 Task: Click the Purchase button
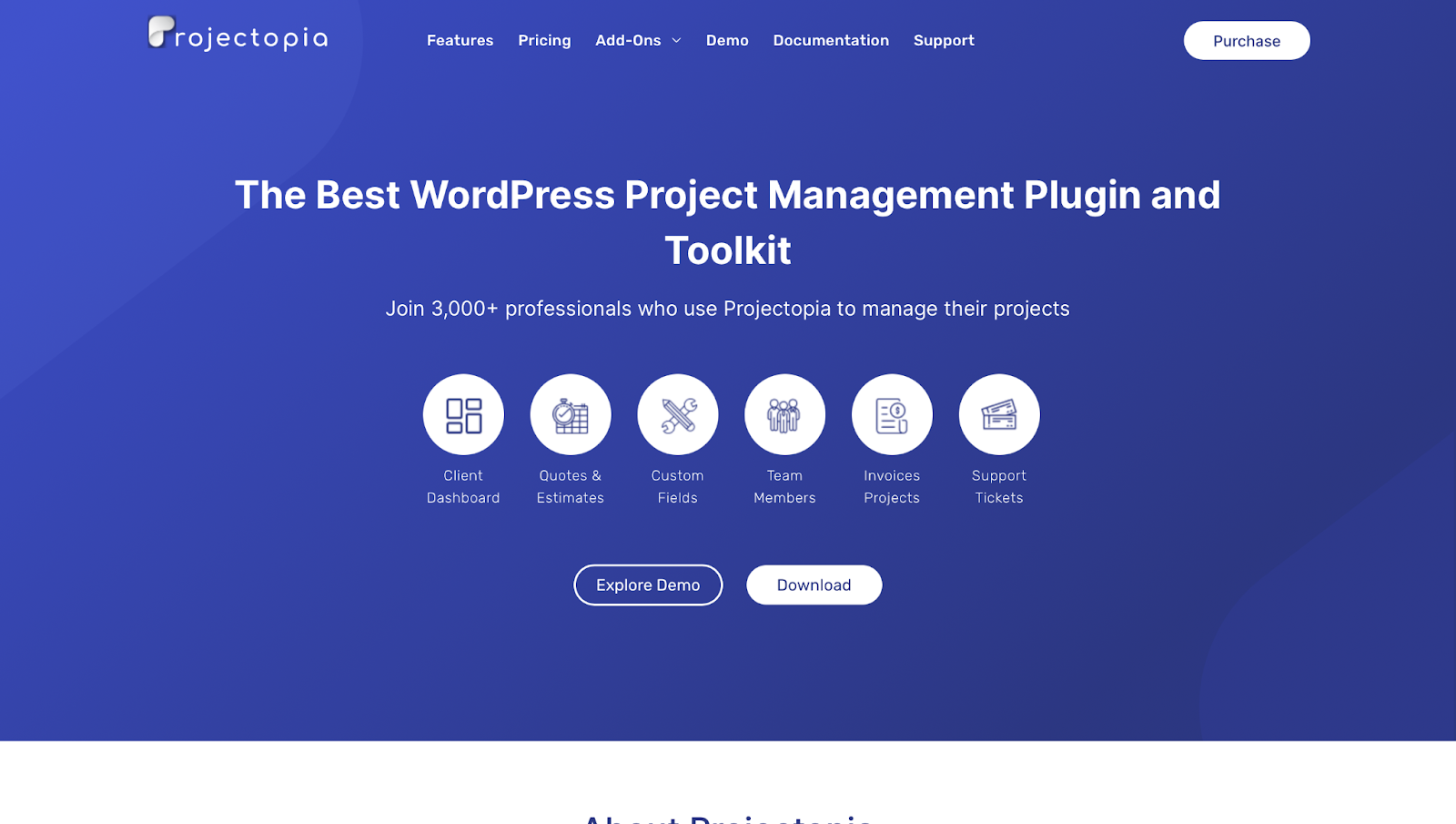tap(1247, 41)
